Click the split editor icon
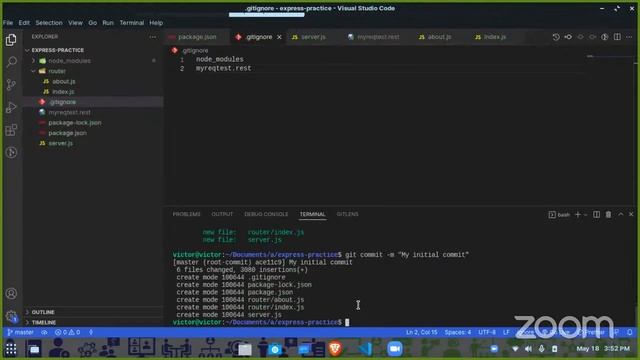The image size is (640, 360). coord(617,37)
